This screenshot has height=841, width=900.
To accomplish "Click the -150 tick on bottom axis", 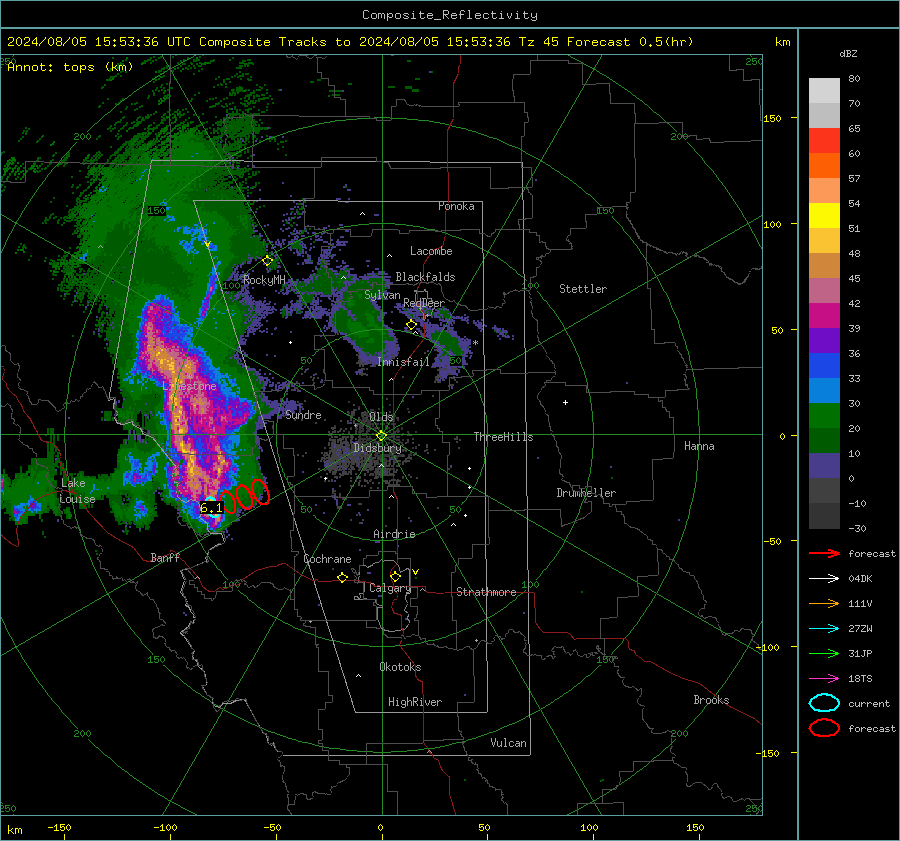I will (x=59, y=828).
